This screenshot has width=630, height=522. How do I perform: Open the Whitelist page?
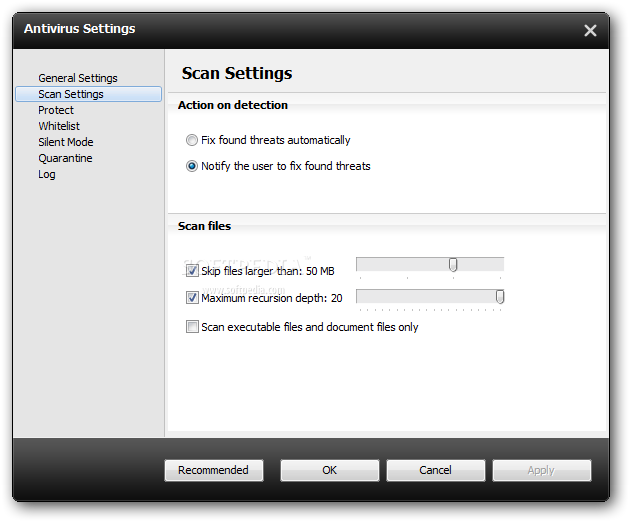tap(59, 126)
